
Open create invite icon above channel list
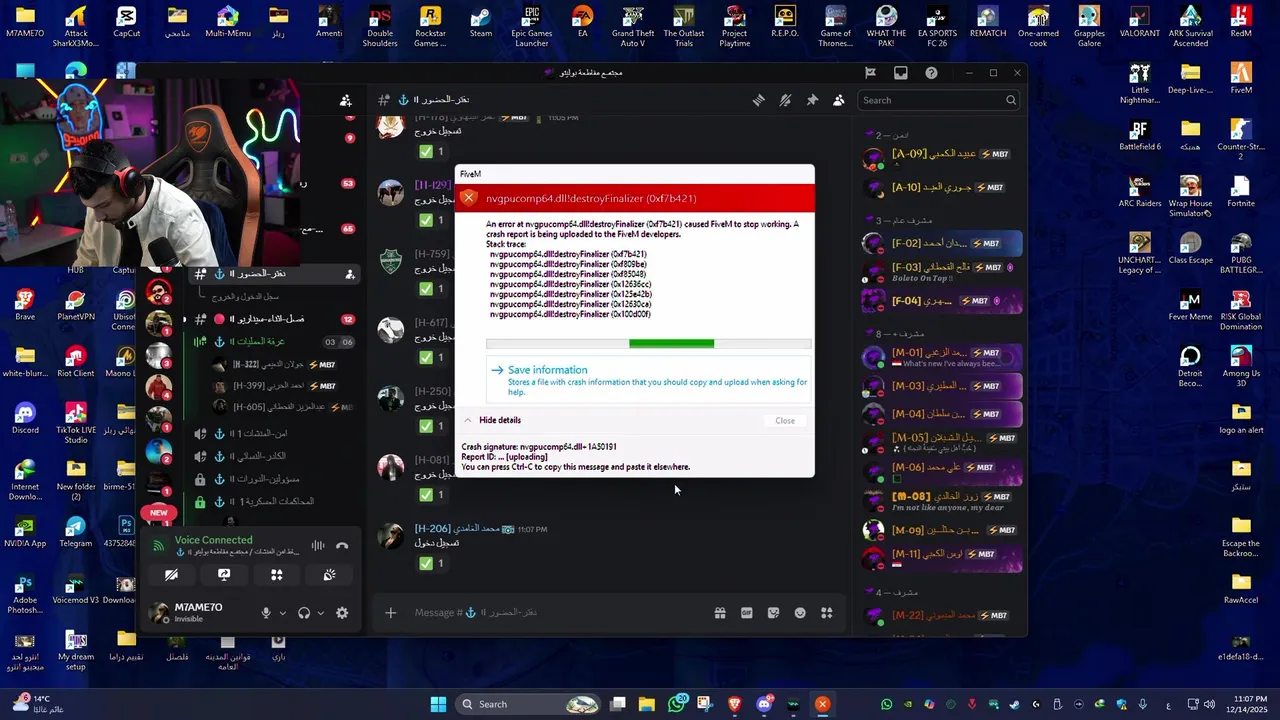pos(346,100)
